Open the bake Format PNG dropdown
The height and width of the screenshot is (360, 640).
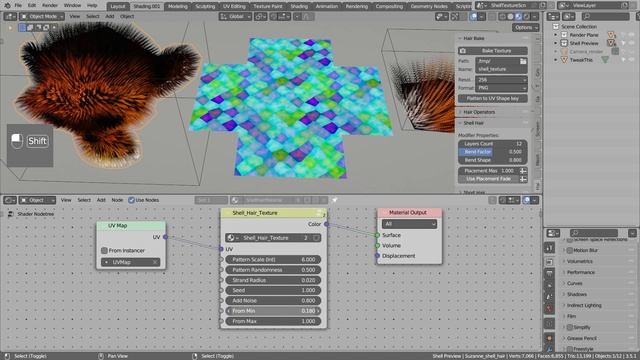501,88
